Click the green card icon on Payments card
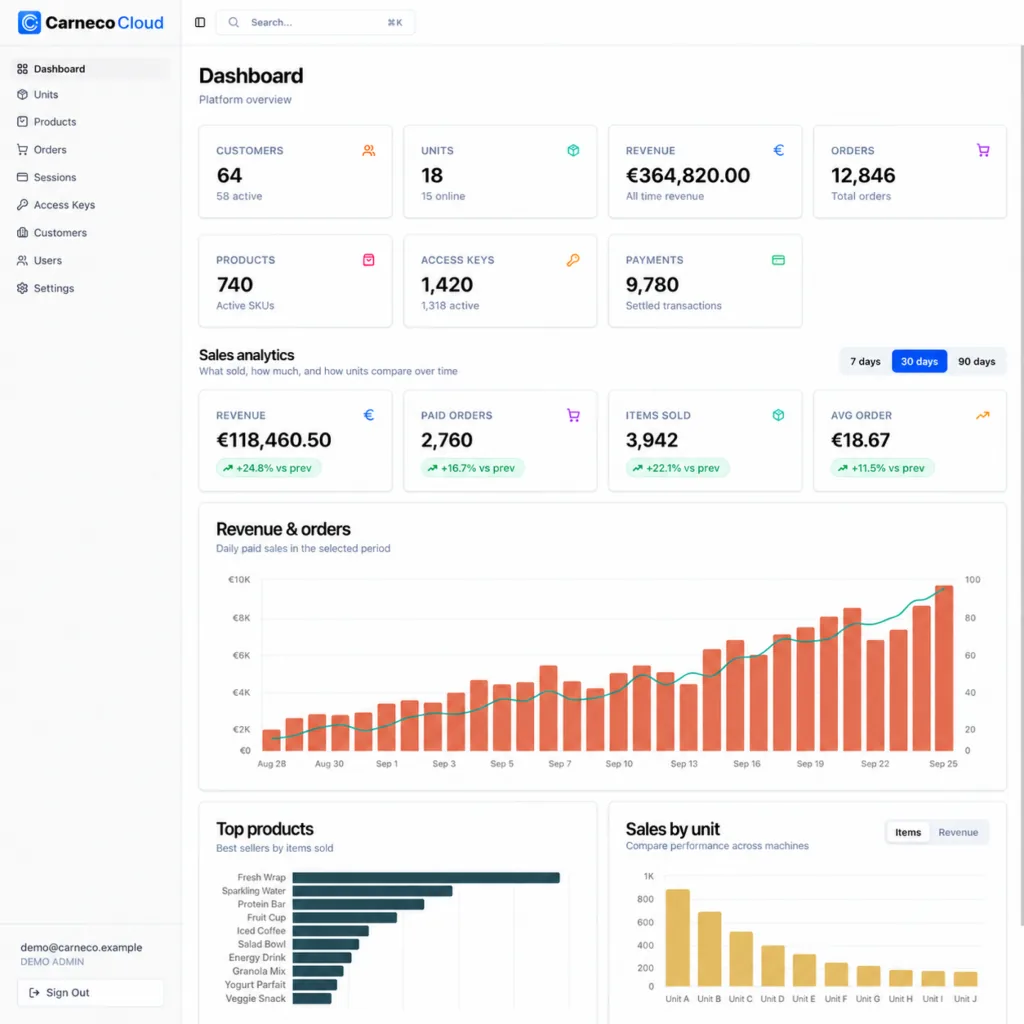1024x1024 pixels. click(x=778, y=260)
